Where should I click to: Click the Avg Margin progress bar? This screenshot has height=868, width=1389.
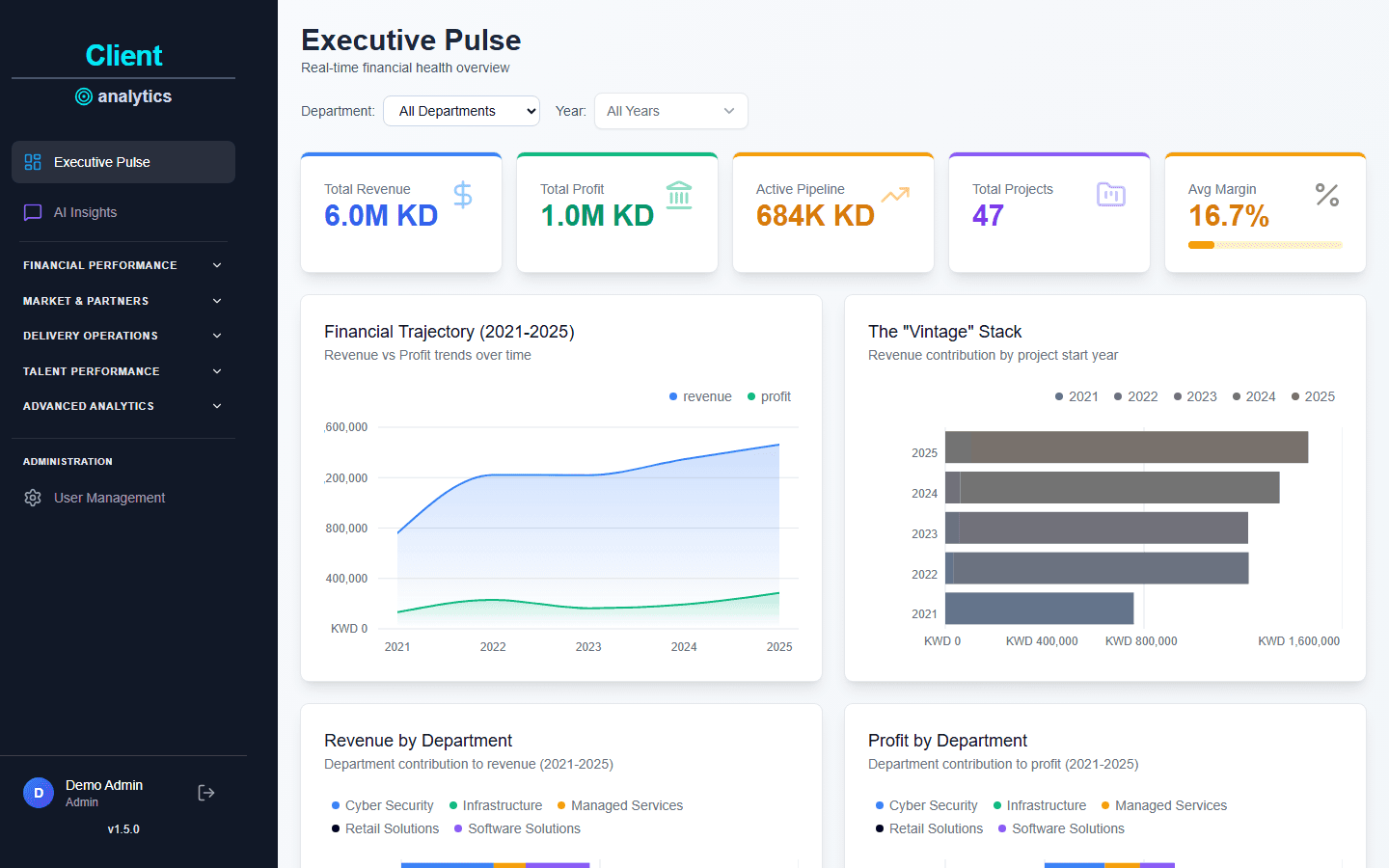1266,245
